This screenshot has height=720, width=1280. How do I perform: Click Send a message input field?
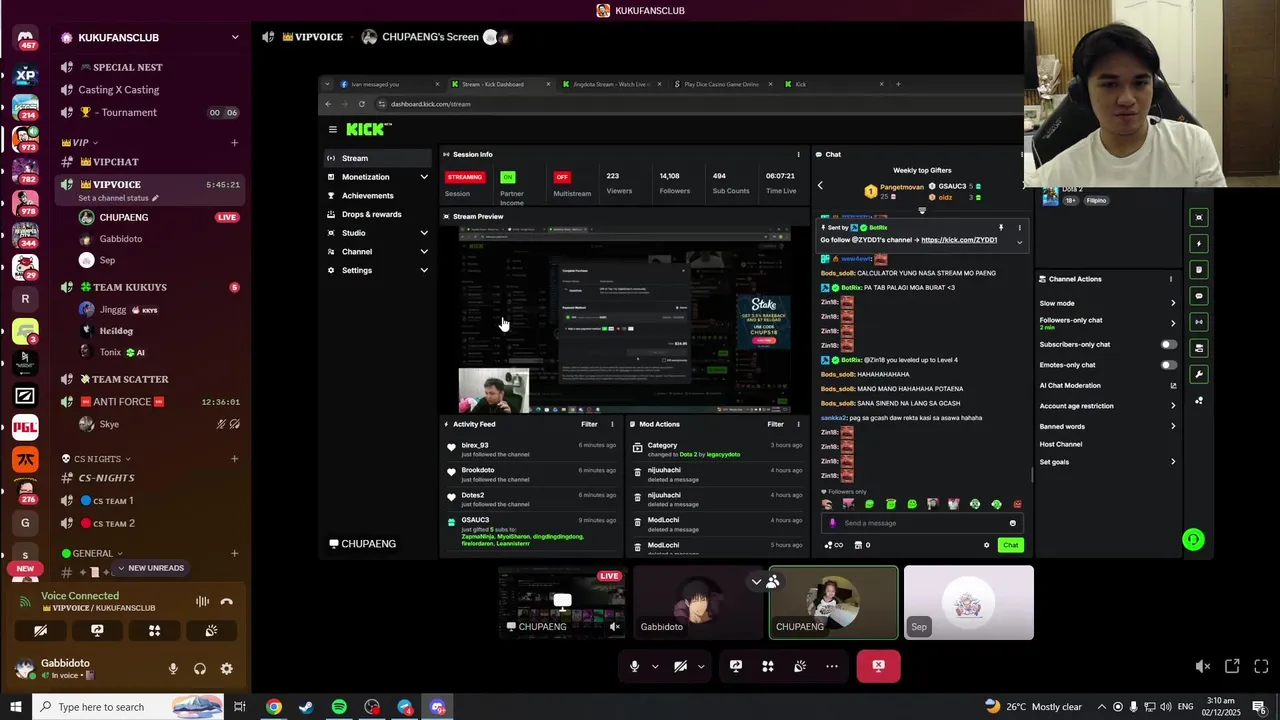[920, 523]
